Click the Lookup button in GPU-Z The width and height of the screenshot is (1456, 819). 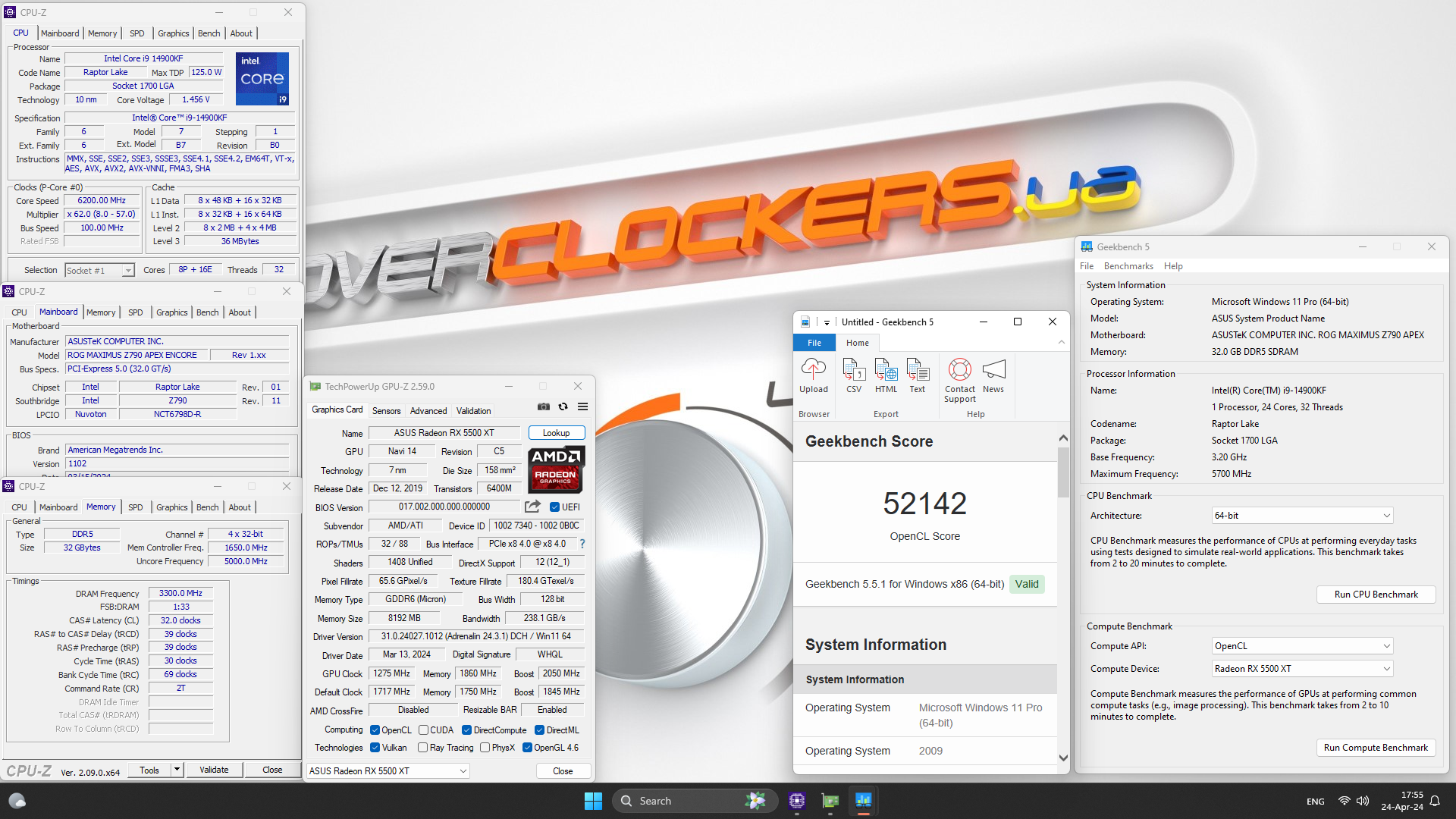[556, 433]
